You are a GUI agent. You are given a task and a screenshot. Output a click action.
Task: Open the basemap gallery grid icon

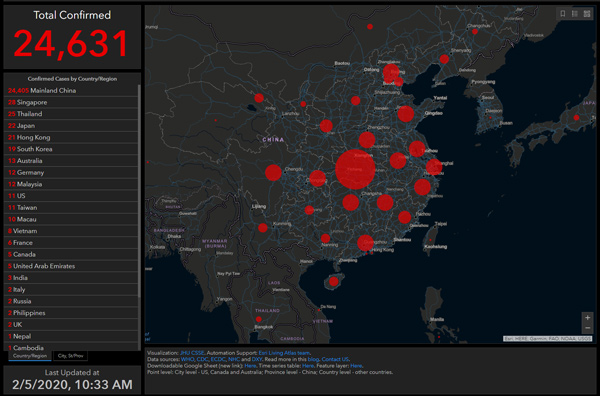(x=587, y=14)
